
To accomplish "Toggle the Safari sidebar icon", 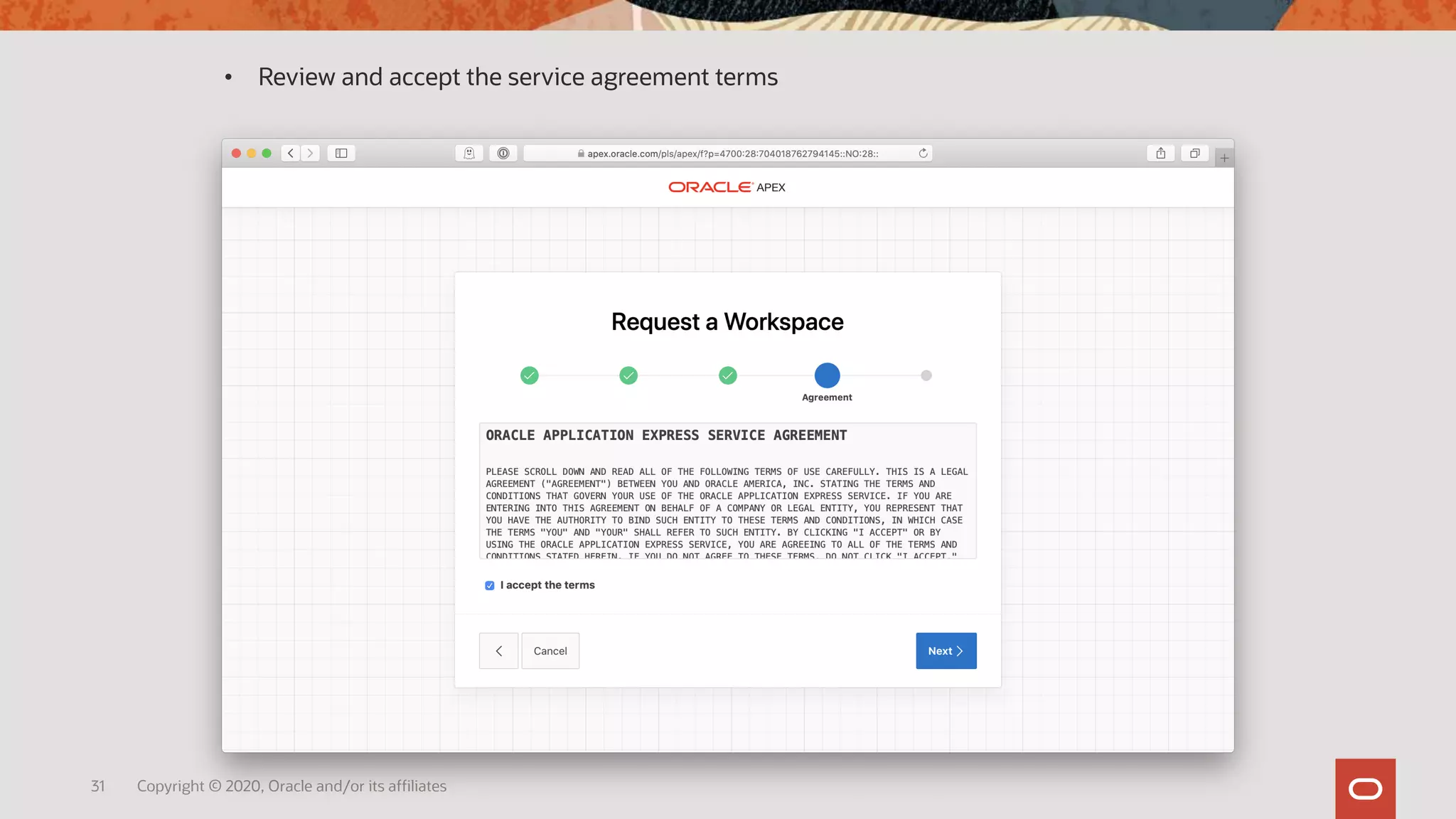I will click(x=341, y=153).
